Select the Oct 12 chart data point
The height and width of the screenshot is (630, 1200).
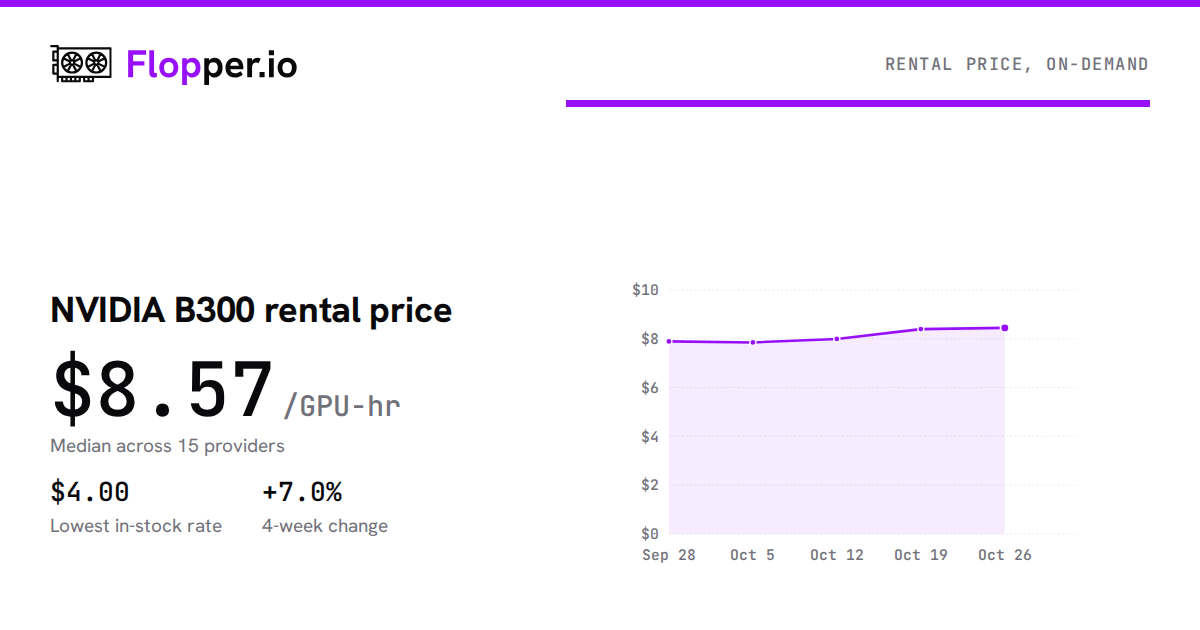pyautogui.click(x=837, y=339)
